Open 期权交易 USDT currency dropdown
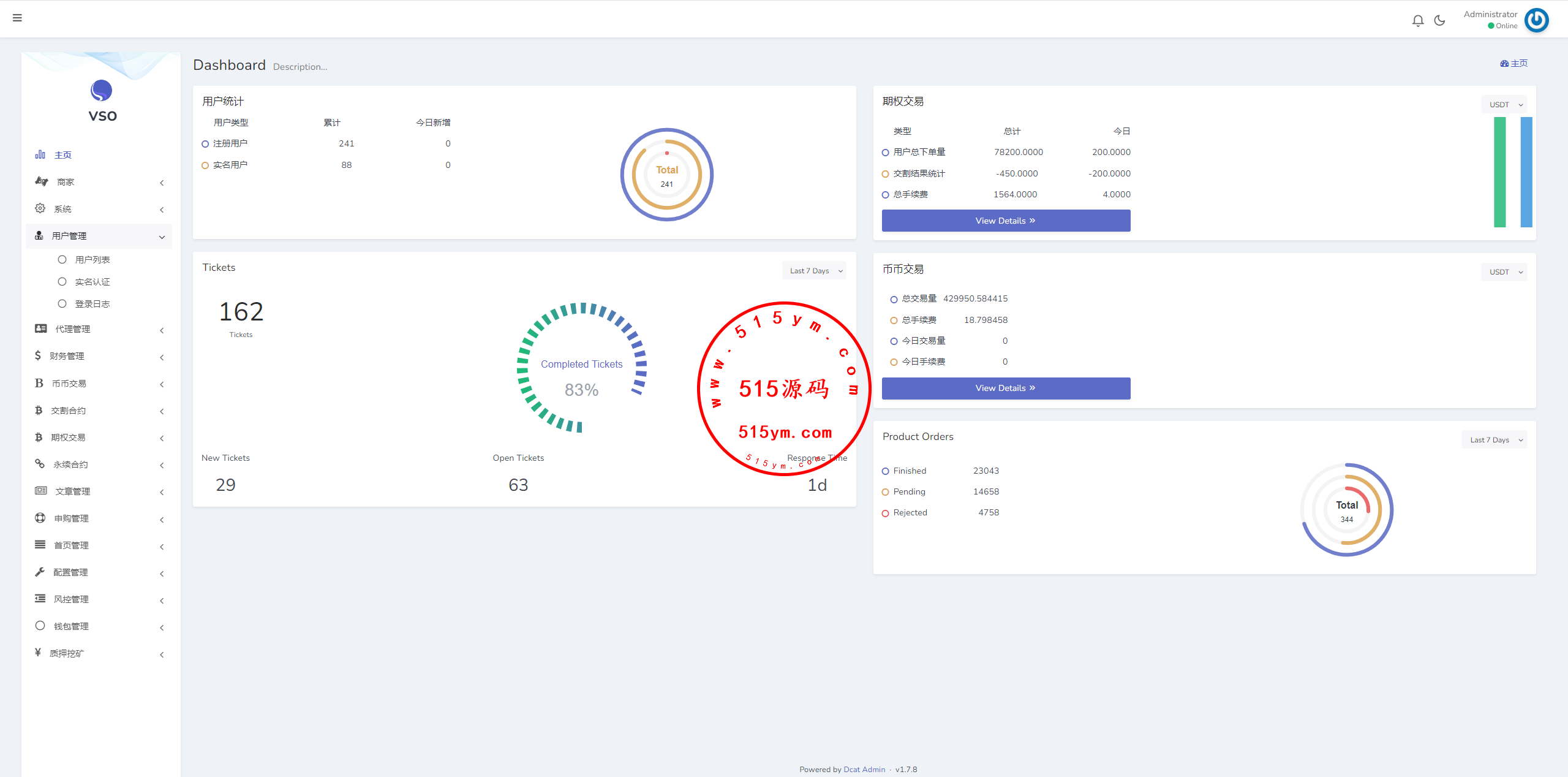The height and width of the screenshot is (777, 1568). pos(1504,105)
